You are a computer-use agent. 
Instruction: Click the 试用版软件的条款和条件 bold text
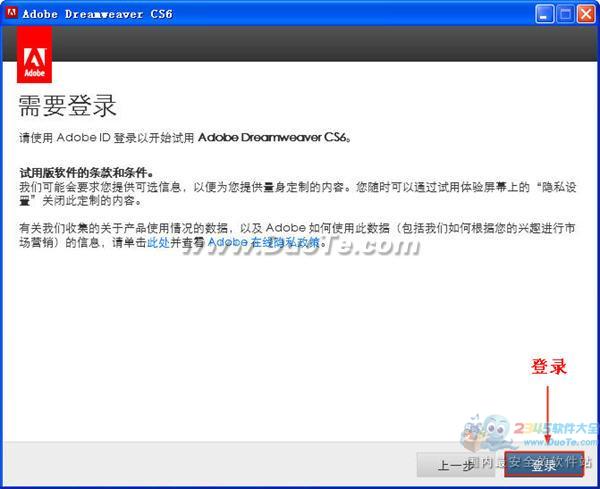pyautogui.click(x=86, y=173)
